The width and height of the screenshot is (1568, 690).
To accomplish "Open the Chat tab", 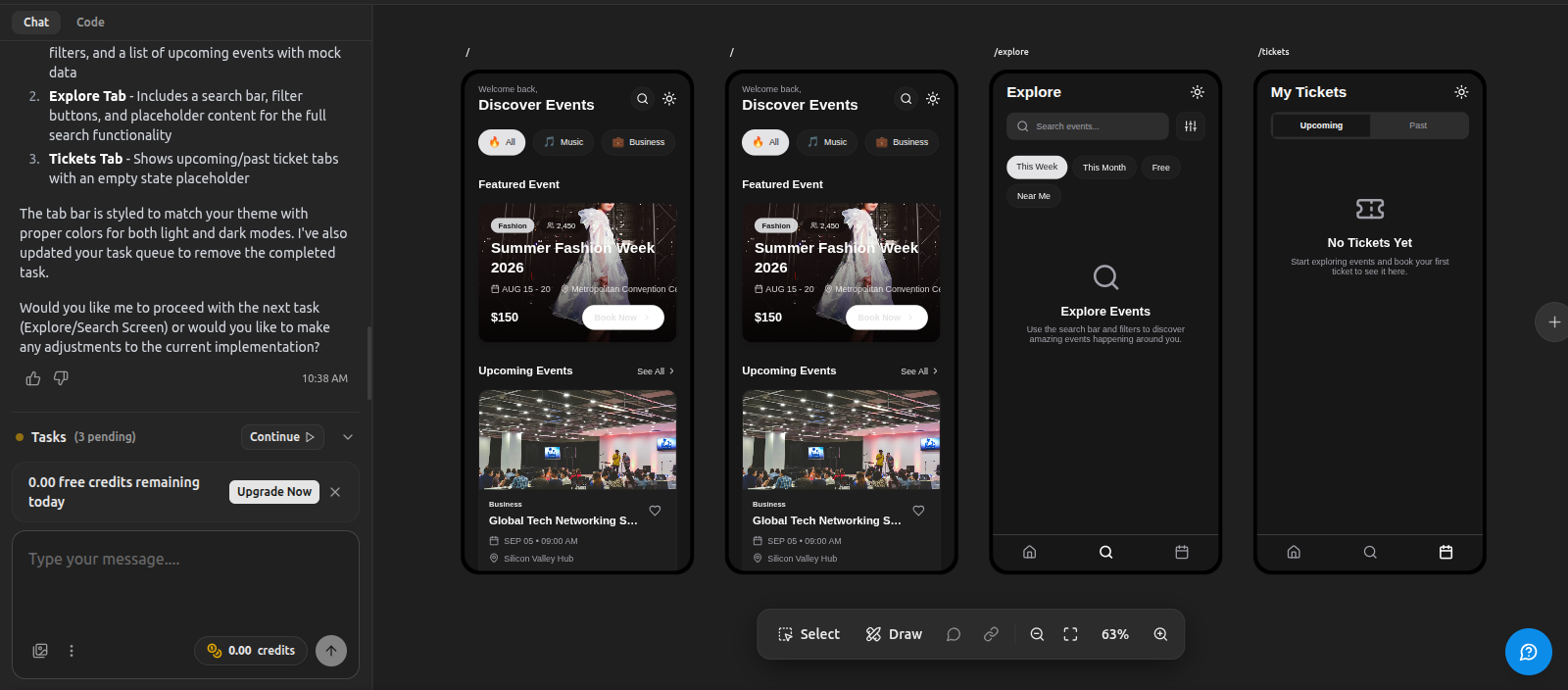I will (x=36, y=22).
